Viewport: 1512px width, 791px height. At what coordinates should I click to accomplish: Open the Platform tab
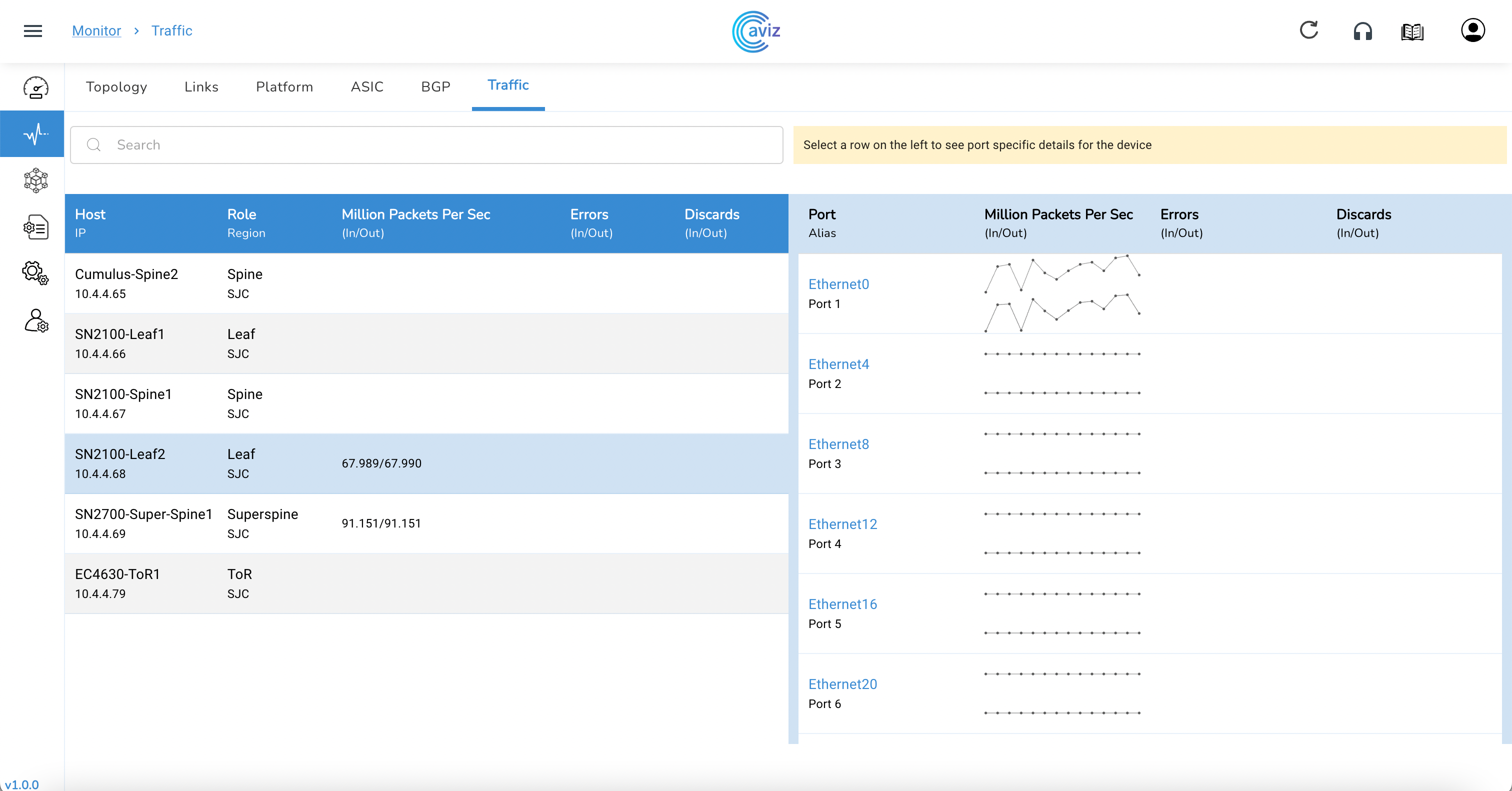pos(284,87)
